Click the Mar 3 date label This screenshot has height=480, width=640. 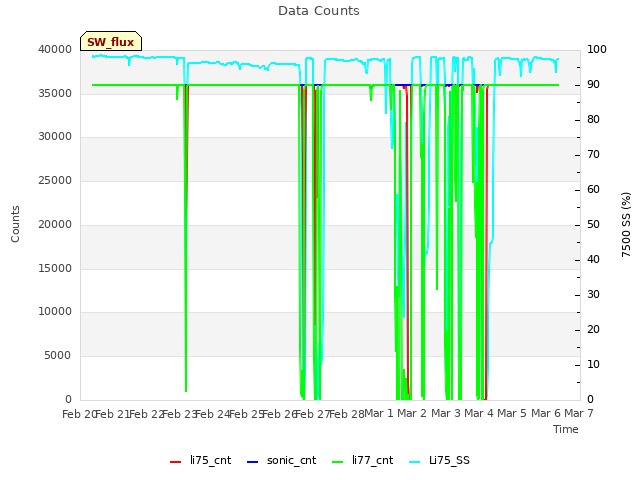(x=446, y=414)
